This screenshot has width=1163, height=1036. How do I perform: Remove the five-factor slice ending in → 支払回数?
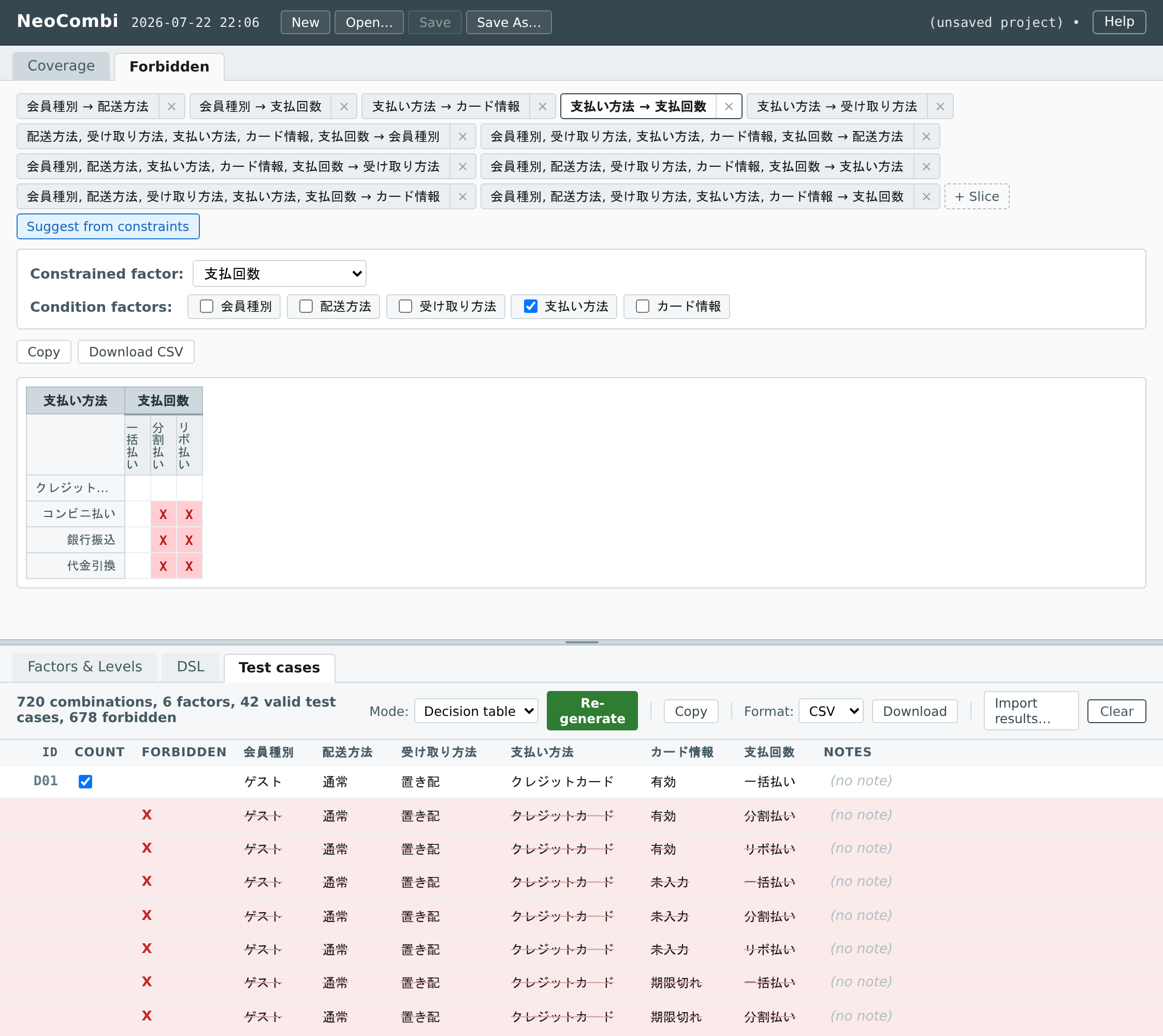tap(926, 197)
